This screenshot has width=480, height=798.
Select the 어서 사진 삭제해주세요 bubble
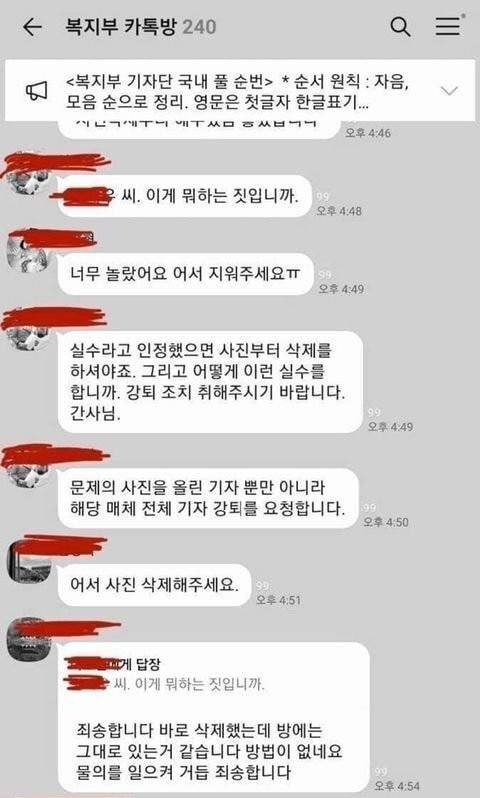pos(154,585)
